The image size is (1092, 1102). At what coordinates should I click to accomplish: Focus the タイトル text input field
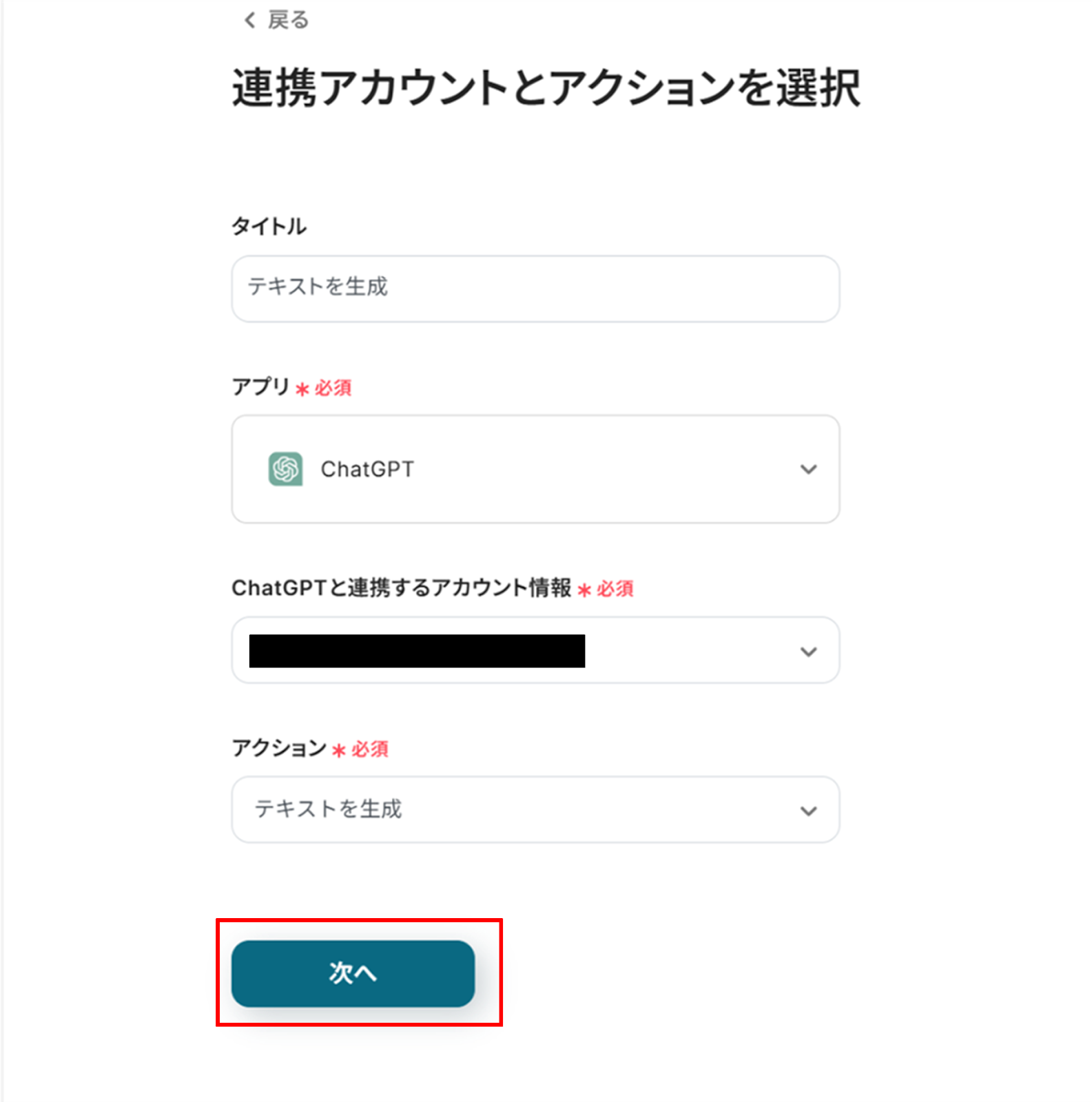tap(535, 288)
